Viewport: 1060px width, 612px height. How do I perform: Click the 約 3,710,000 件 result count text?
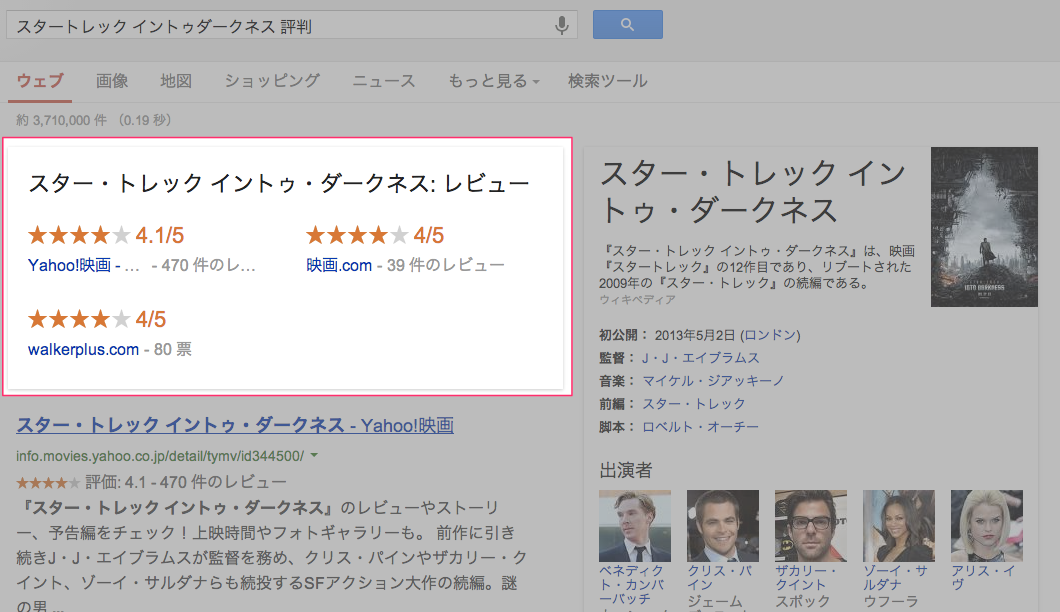[62, 120]
